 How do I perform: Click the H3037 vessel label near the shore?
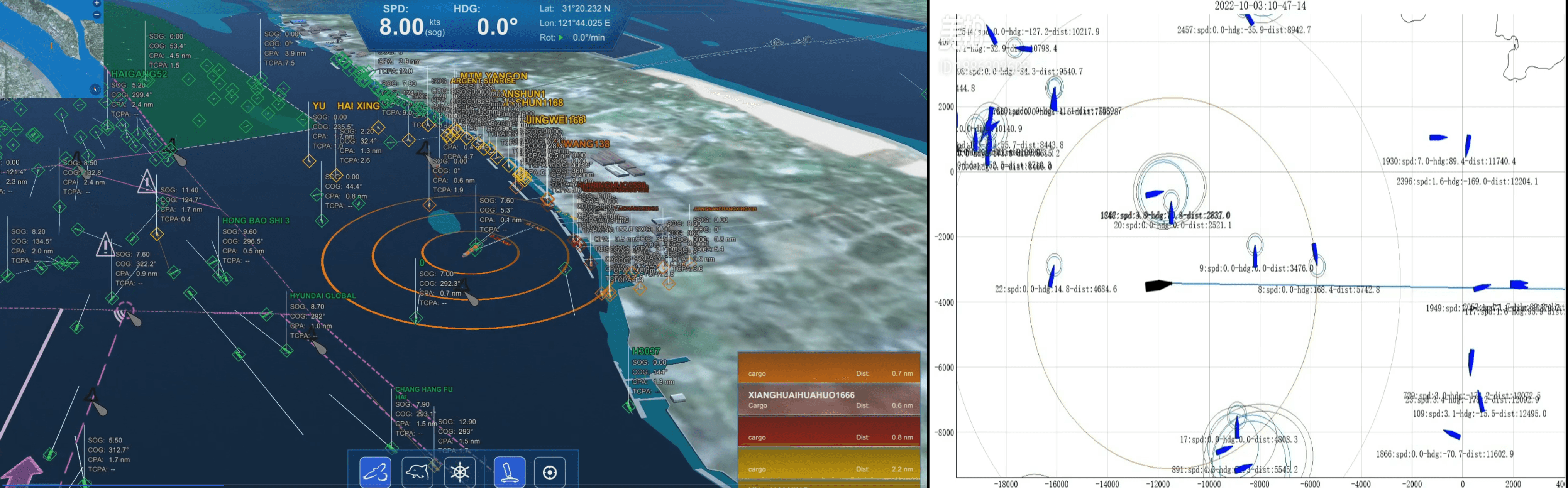tap(646, 351)
